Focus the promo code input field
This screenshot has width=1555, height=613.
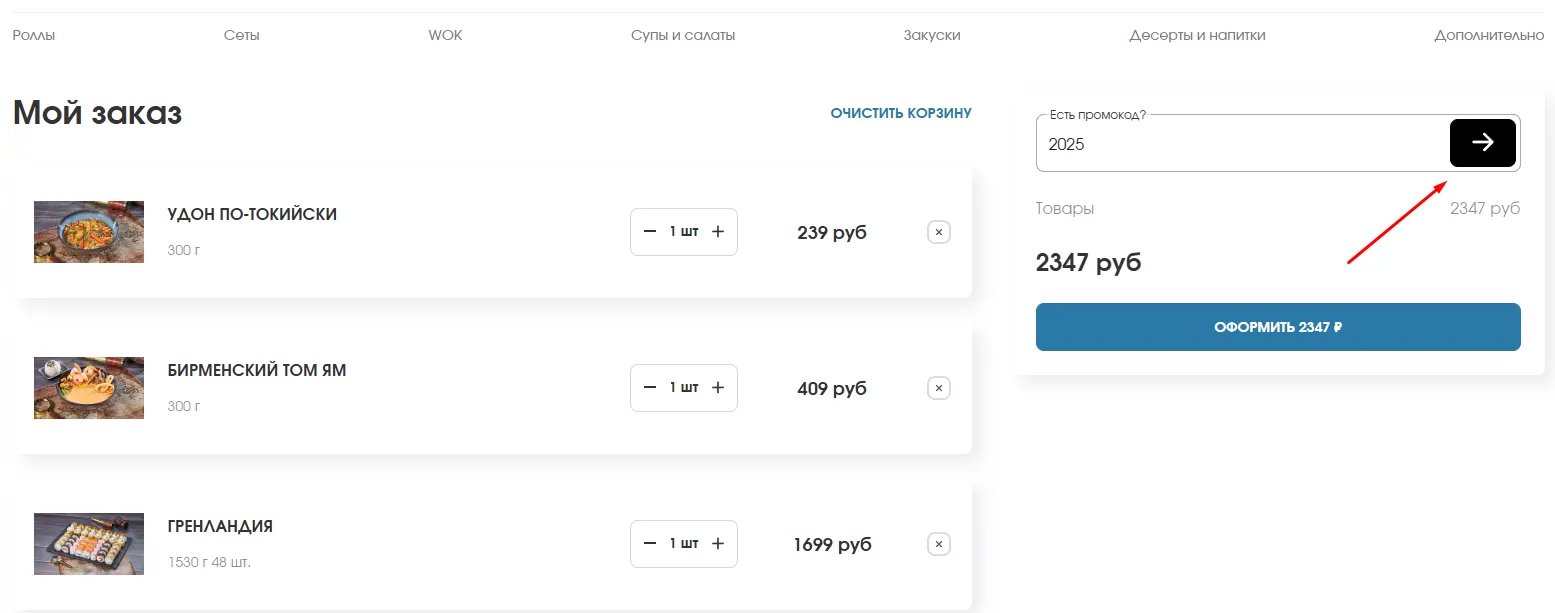pos(1240,144)
